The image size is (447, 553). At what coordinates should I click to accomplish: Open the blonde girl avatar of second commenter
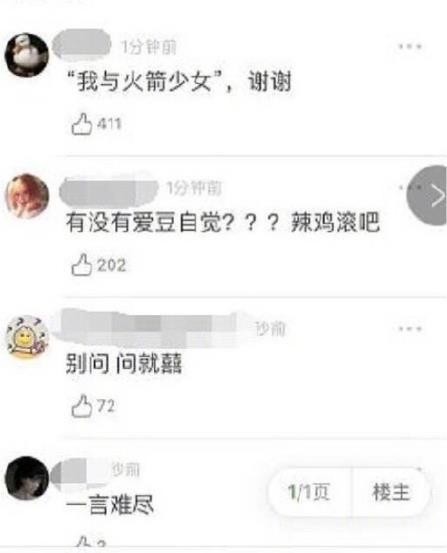pos(27,196)
